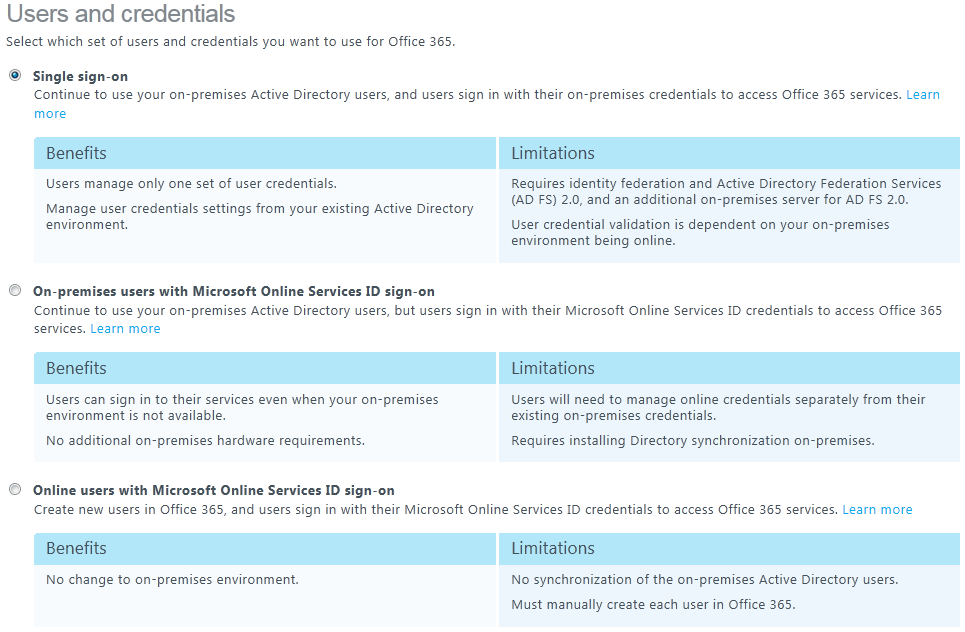Click Benefits header in On-premises users table
The image size is (965, 632).
pos(76,368)
